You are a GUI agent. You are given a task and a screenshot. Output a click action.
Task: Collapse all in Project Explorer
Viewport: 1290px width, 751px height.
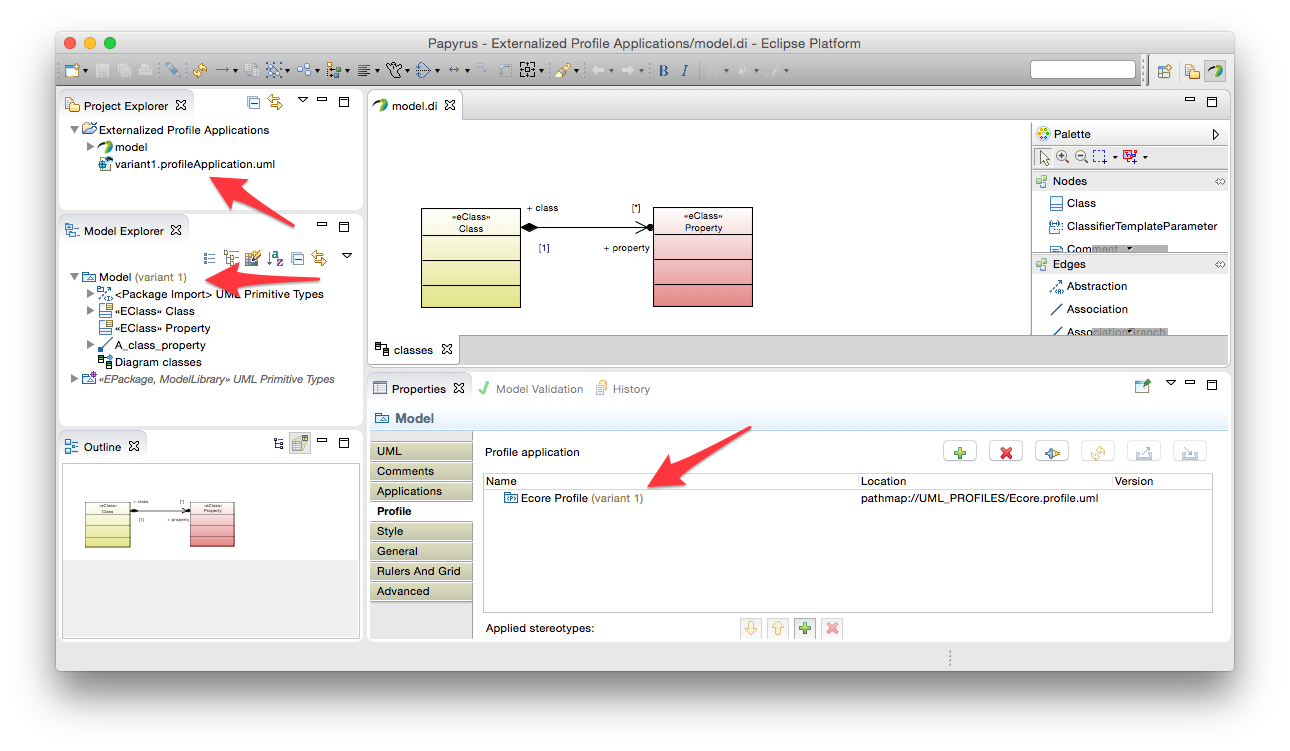[x=254, y=102]
